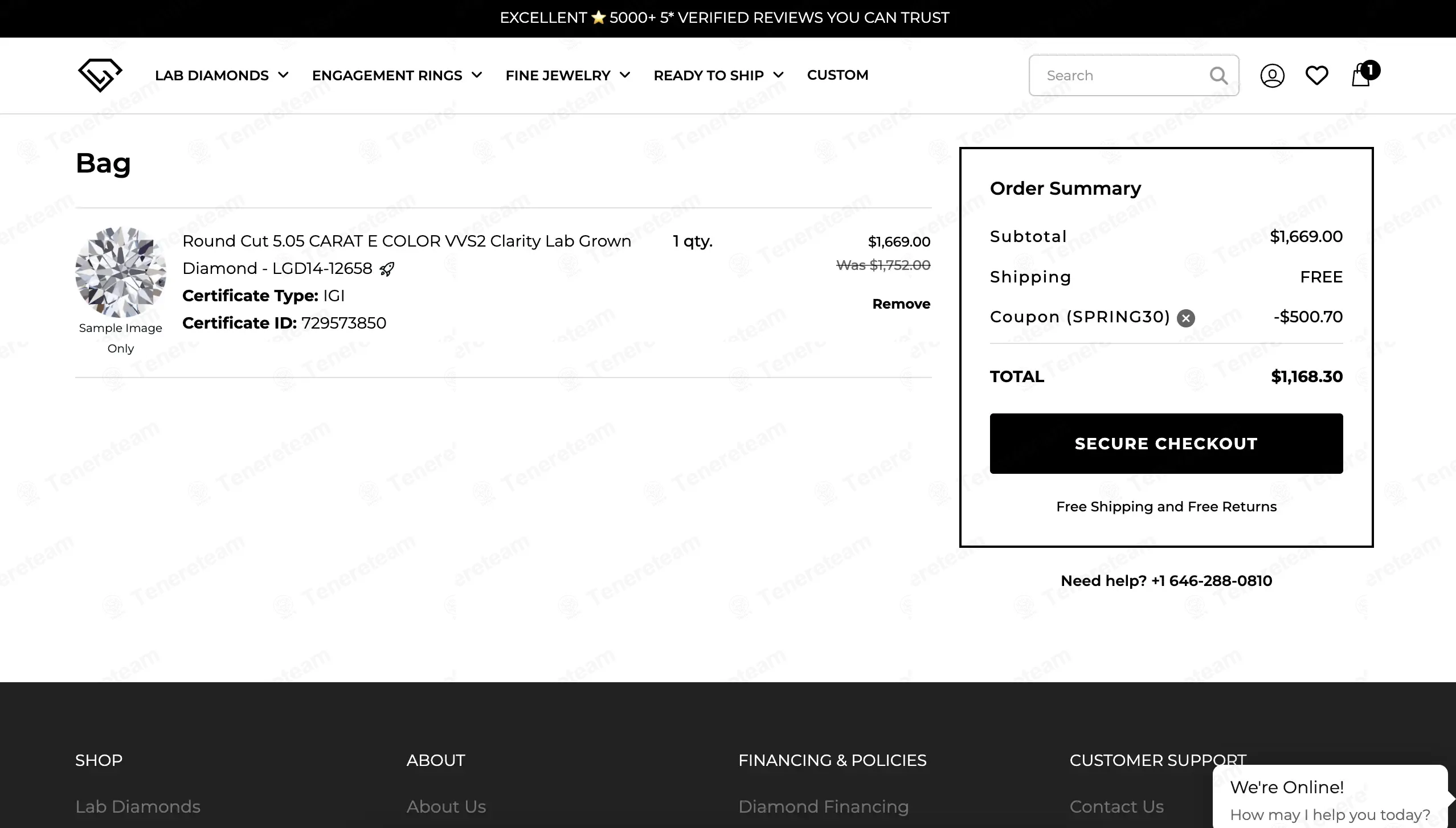Open Lab Diamonds footer link
The image size is (1456, 828).
(138, 807)
